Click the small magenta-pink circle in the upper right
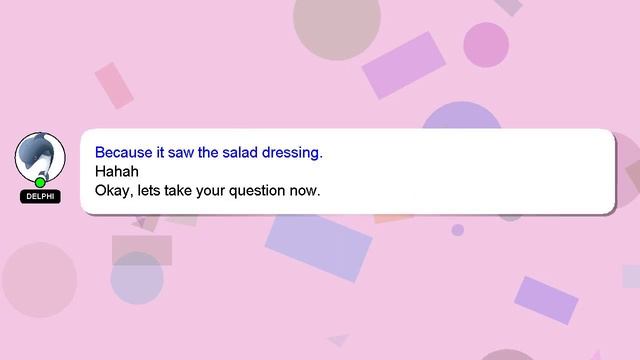 (486, 45)
